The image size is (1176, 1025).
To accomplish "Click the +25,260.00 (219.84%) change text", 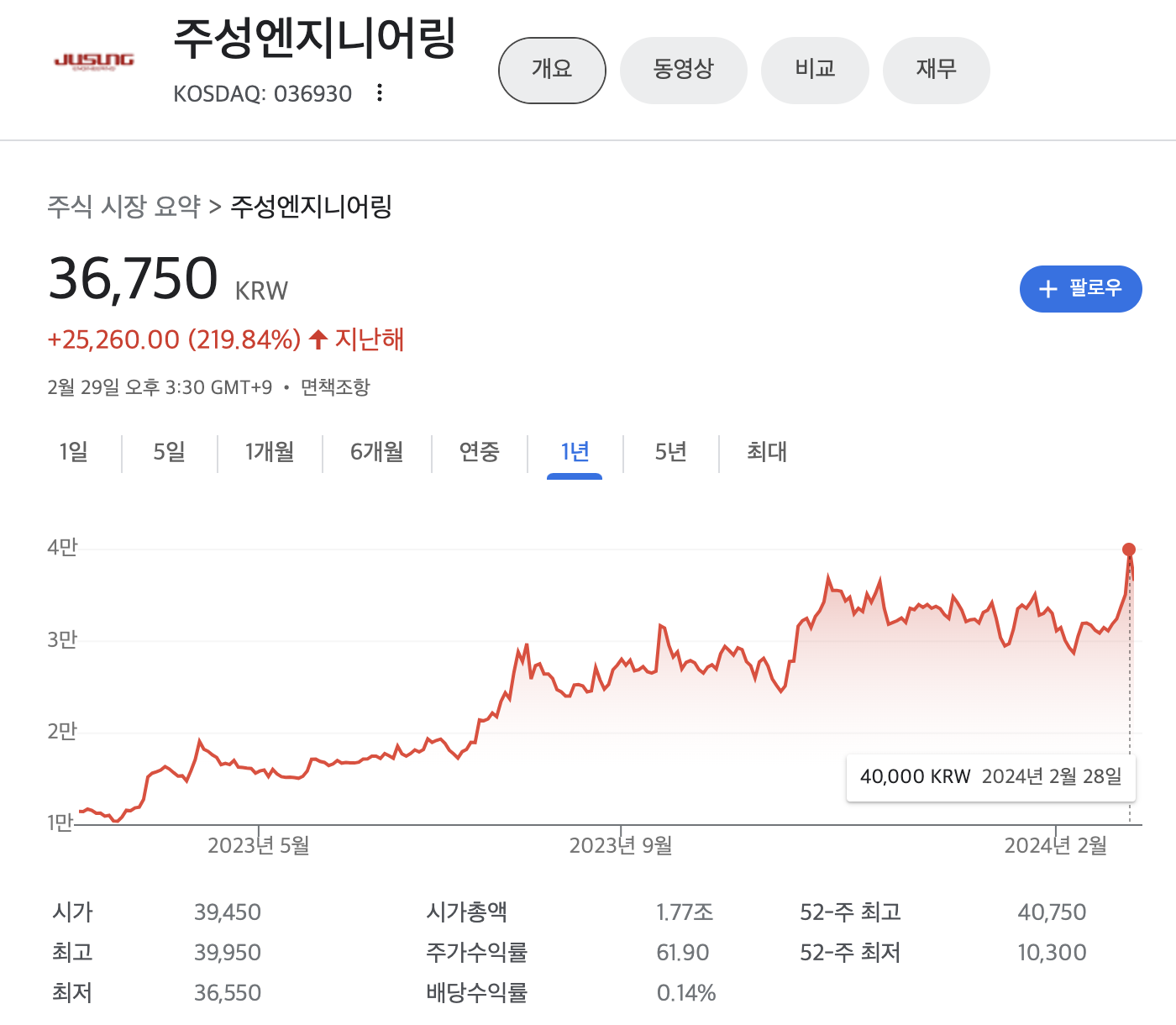I will 174,339.
